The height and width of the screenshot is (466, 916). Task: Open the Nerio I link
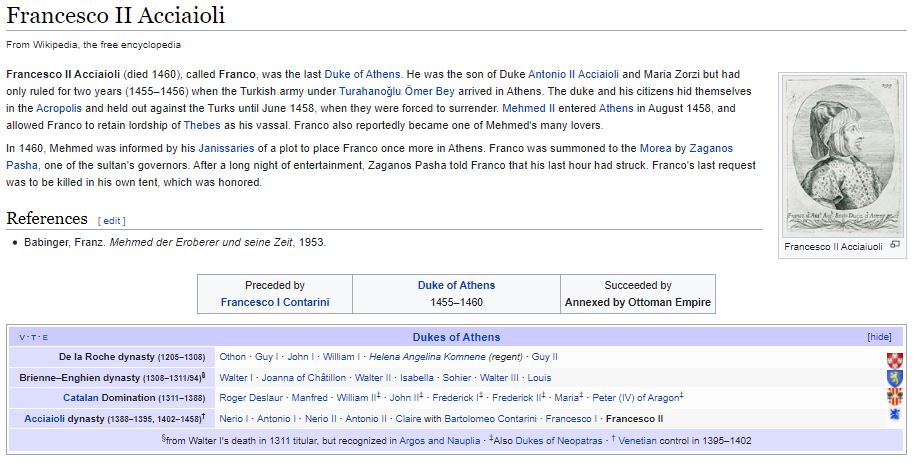[x=234, y=419]
